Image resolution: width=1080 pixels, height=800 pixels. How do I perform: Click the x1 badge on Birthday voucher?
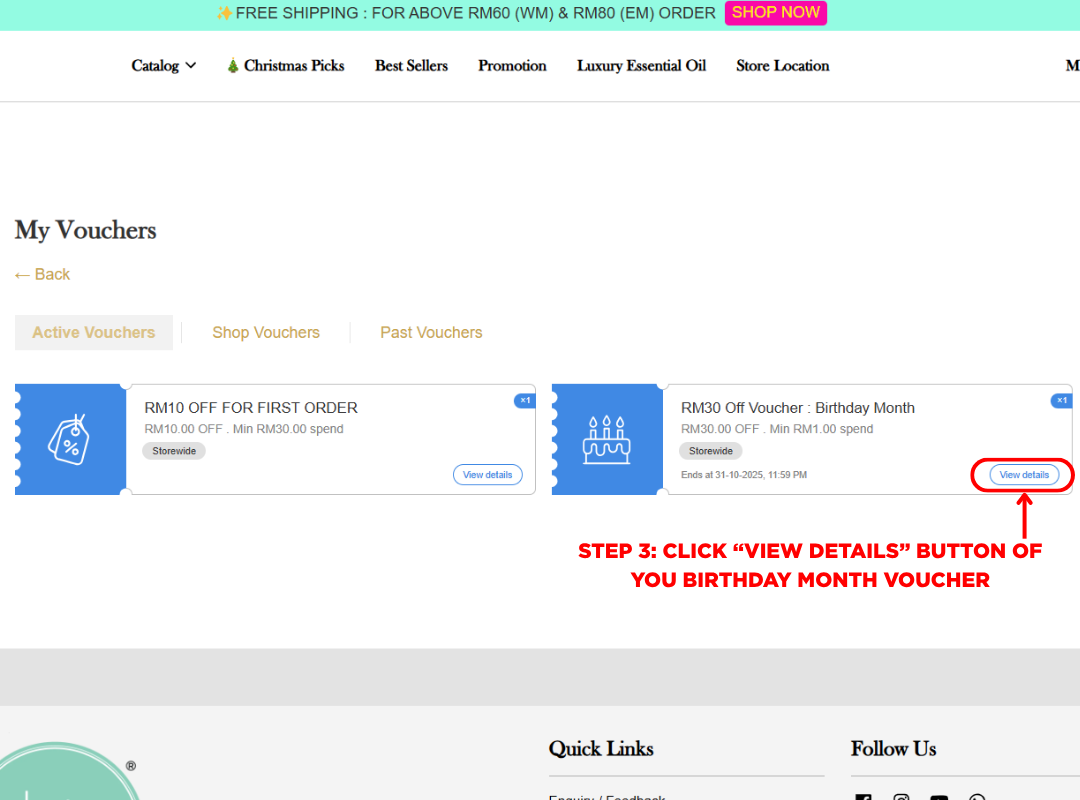point(1060,400)
